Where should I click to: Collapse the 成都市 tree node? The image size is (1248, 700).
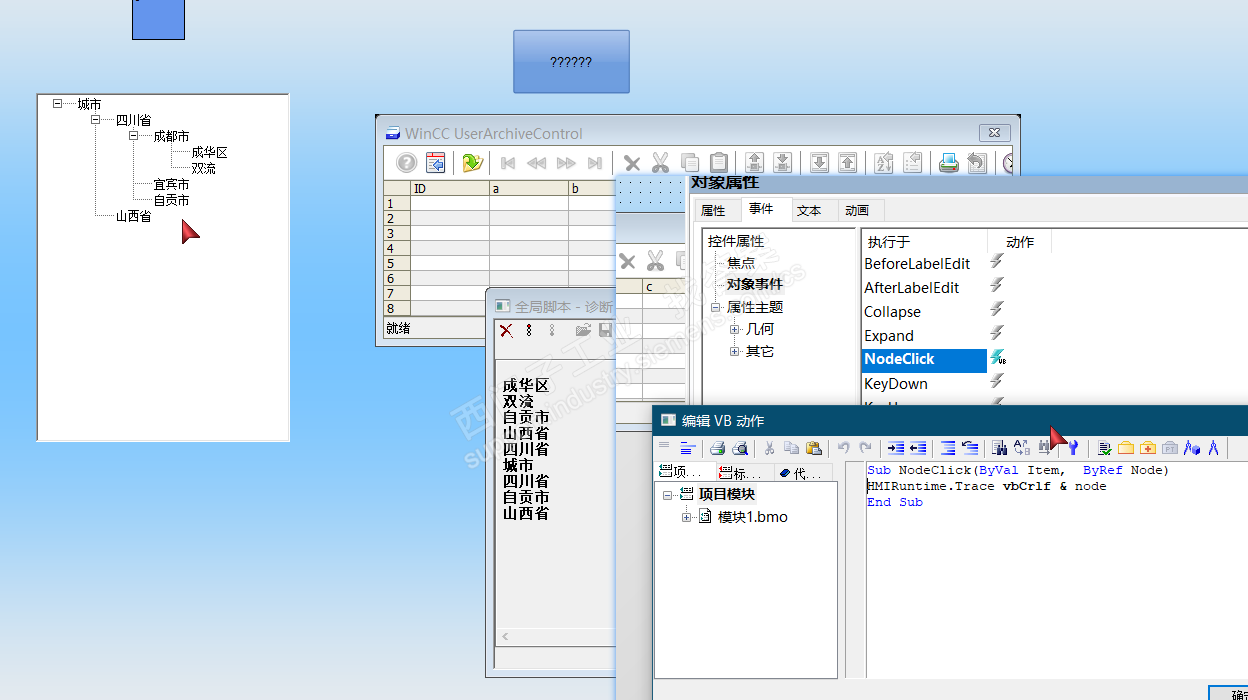pos(134,135)
